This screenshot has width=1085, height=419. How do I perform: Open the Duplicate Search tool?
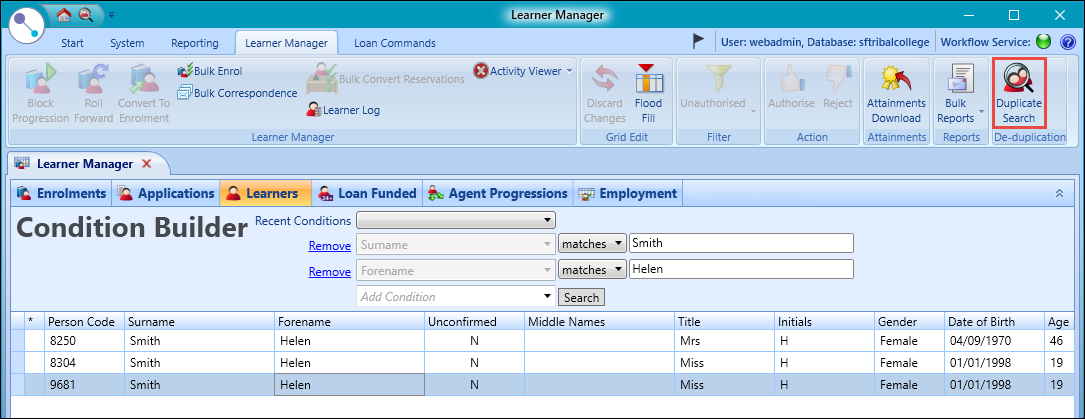click(1019, 93)
